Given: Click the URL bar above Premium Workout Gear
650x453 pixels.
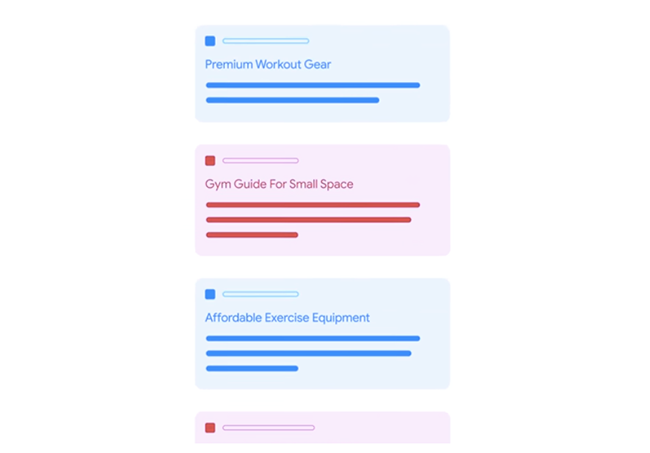Looking at the screenshot, I should 266,41.
